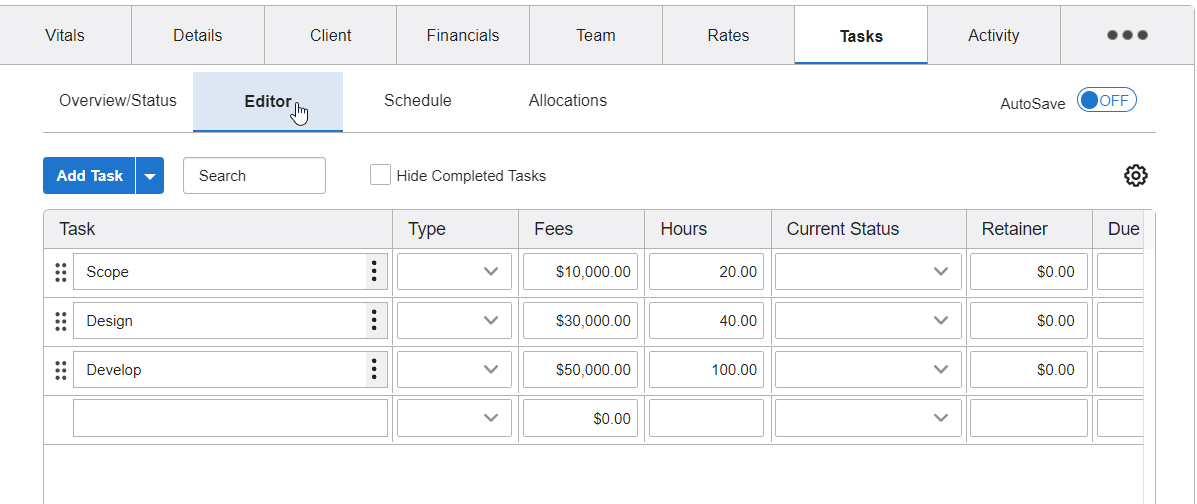Check the Hide Completed Tasks box
Screen dimensions: 1197x504
tap(380, 176)
